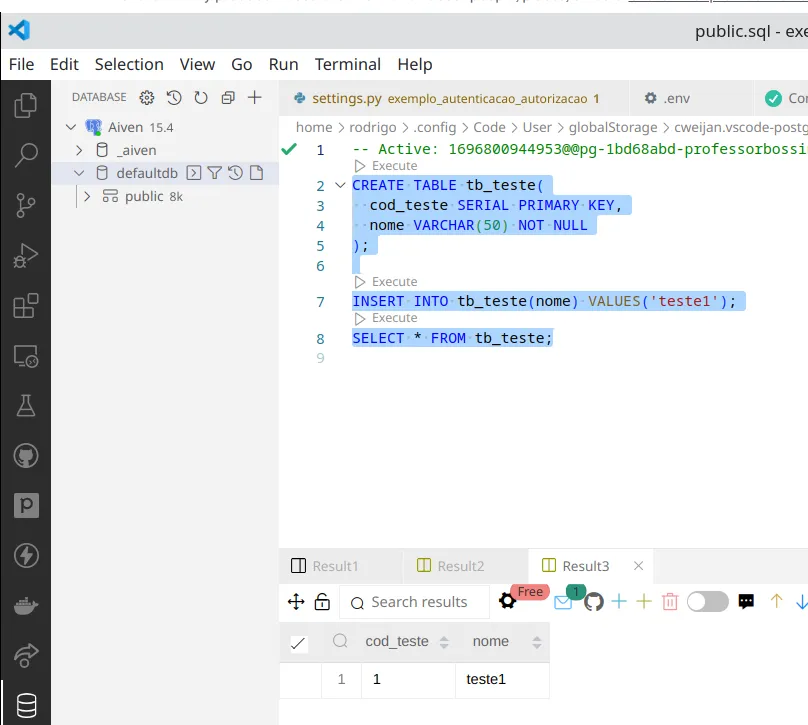
Task: Click the blue plus icon in results toolbar
Action: pos(619,601)
